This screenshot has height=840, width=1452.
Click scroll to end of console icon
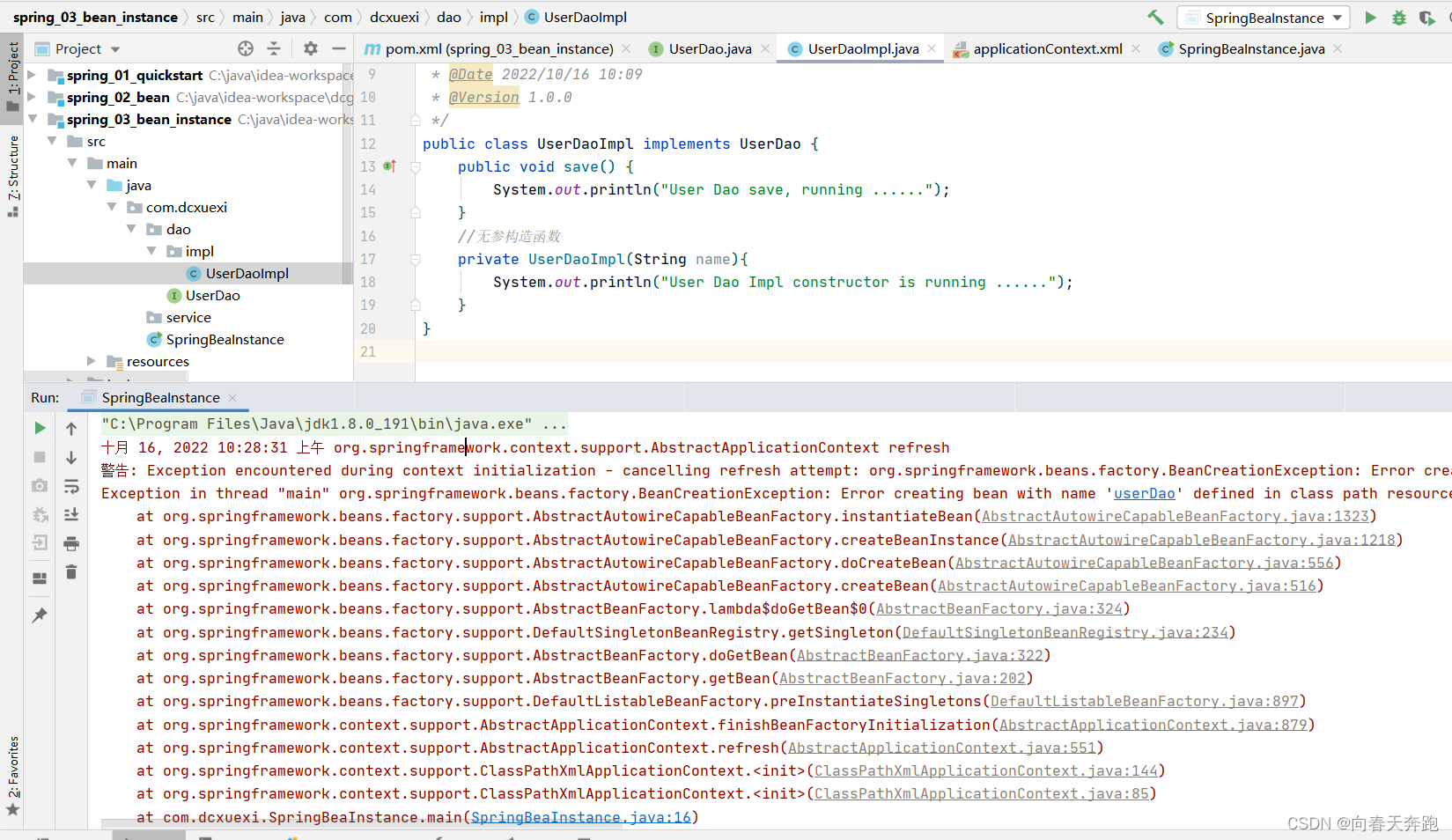[71, 515]
